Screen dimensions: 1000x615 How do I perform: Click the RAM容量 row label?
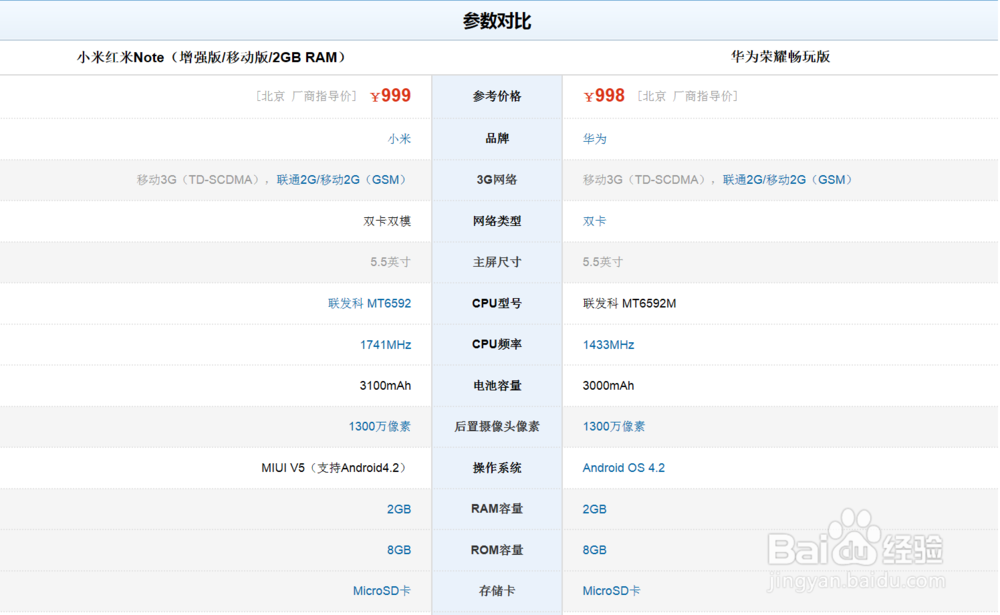point(497,509)
